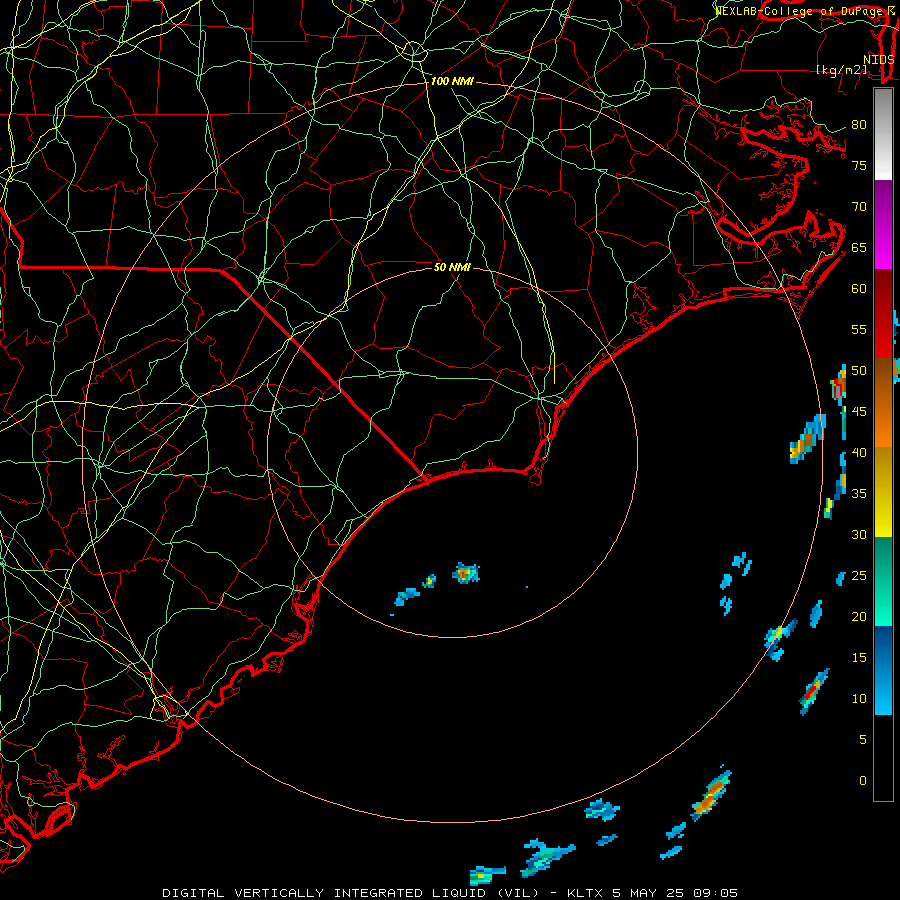Viewport: 900px width, 900px height.
Task: Click the largest storm echo inside the 50 NMI ring
Action: click(465, 573)
